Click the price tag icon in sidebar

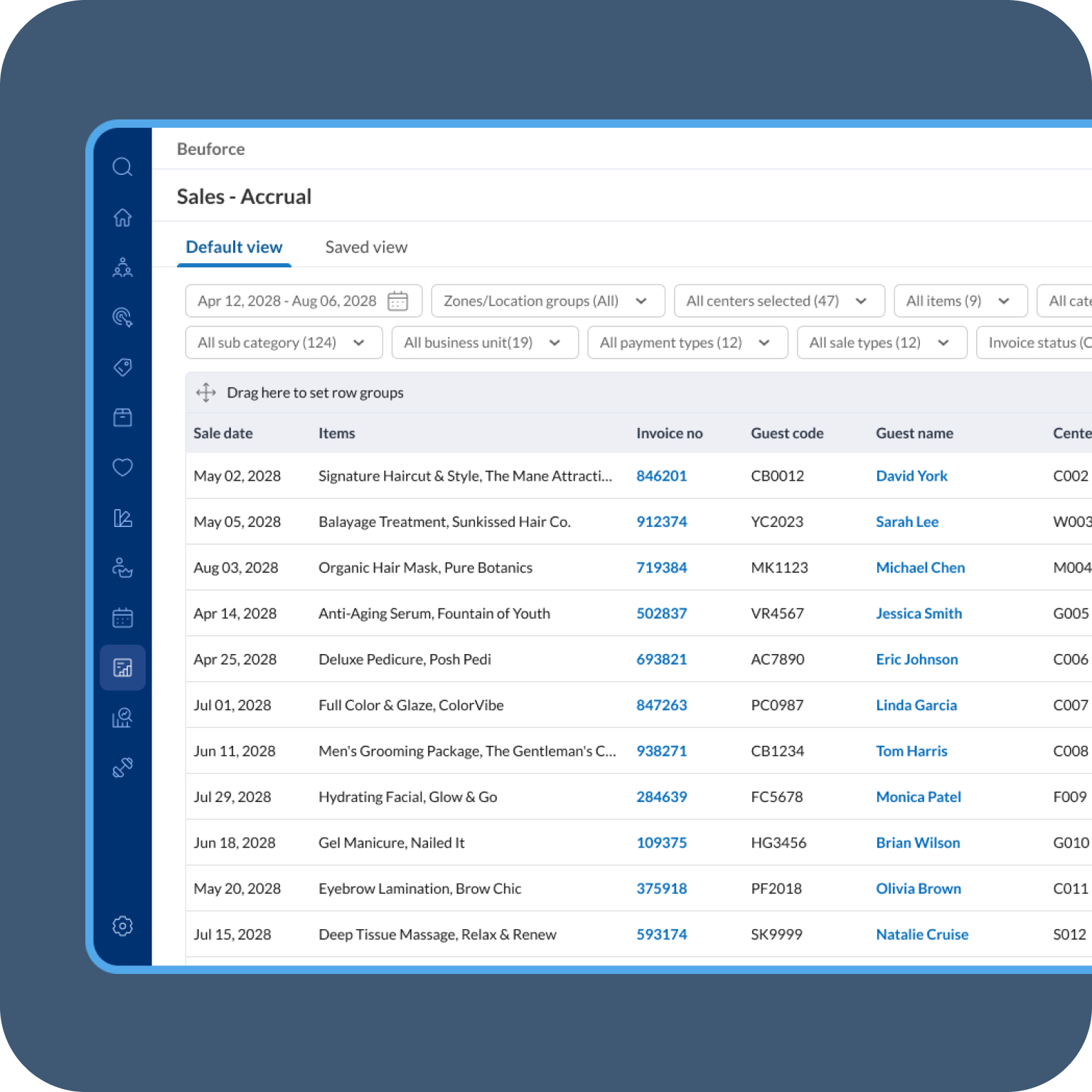[x=122, y=368]
